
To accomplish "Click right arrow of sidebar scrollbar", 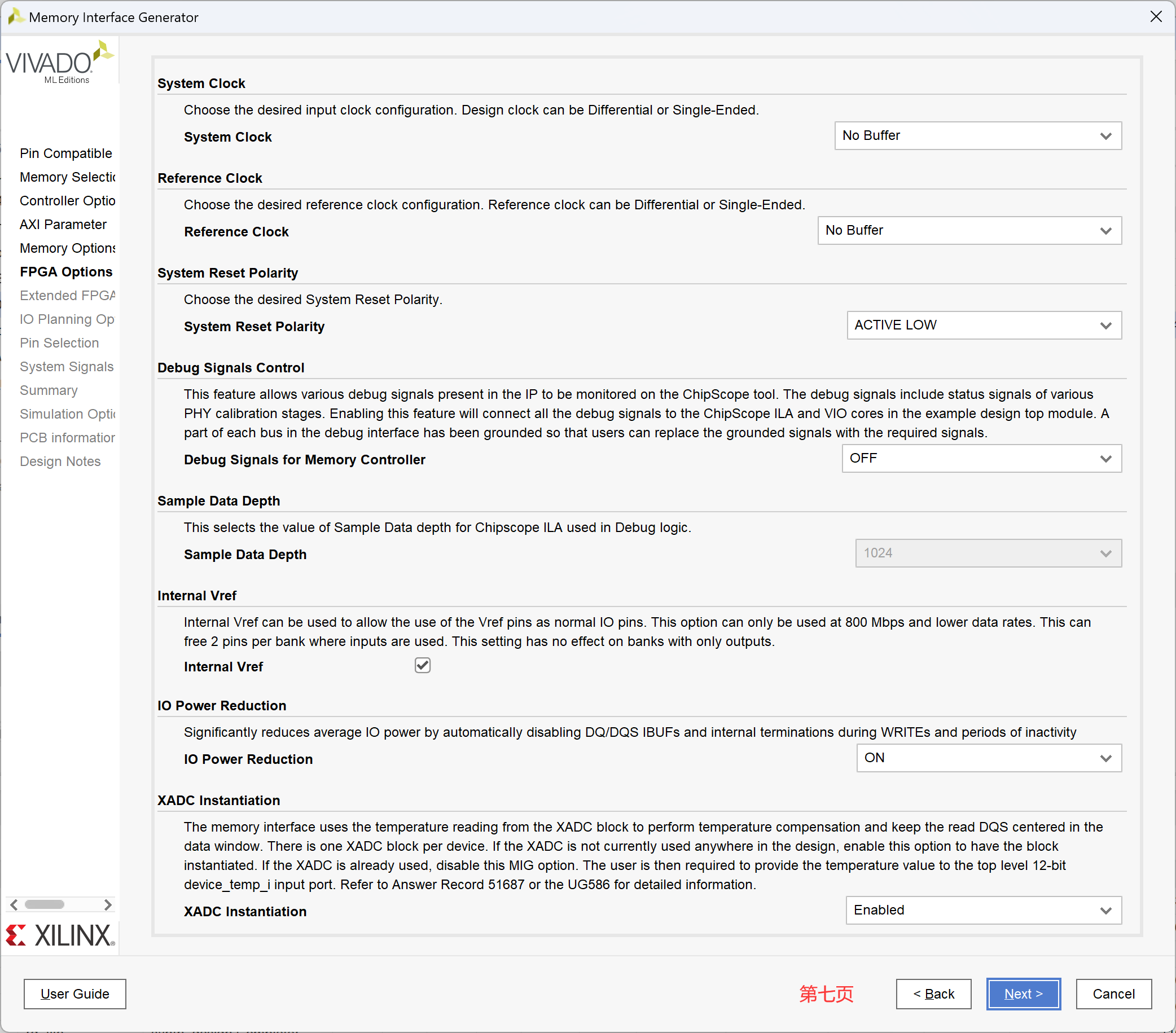I will click(x=108, y=904).
